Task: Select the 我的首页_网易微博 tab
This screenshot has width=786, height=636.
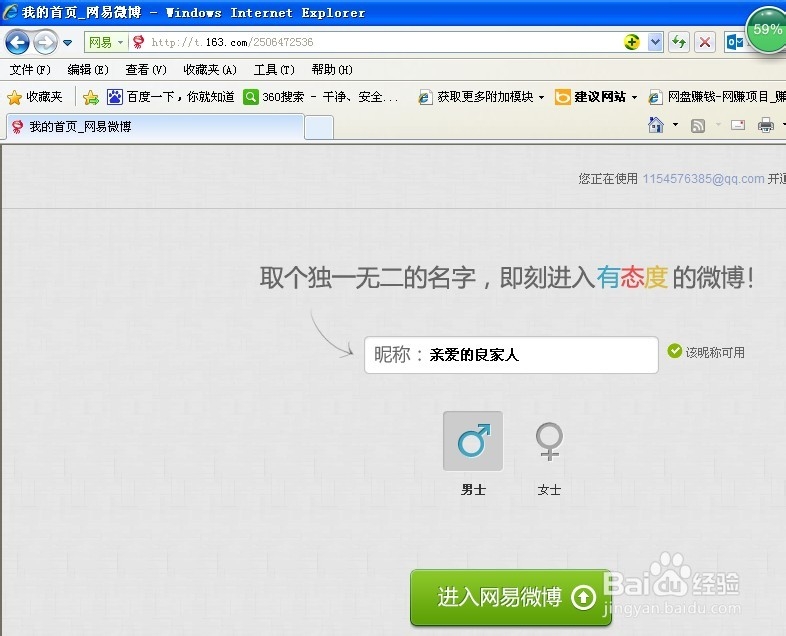Action: click(155, 127)
